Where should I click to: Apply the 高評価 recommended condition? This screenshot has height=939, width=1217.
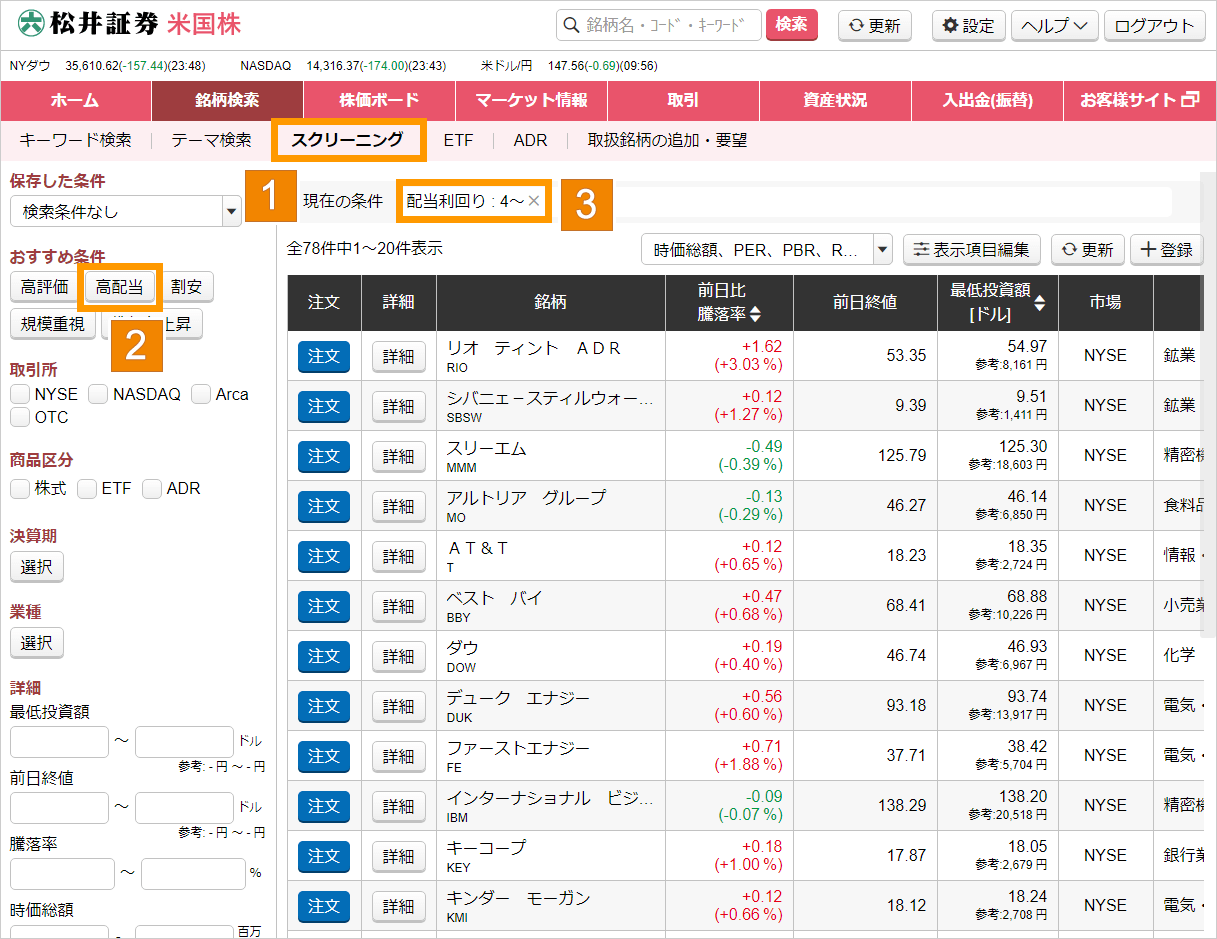45,287
